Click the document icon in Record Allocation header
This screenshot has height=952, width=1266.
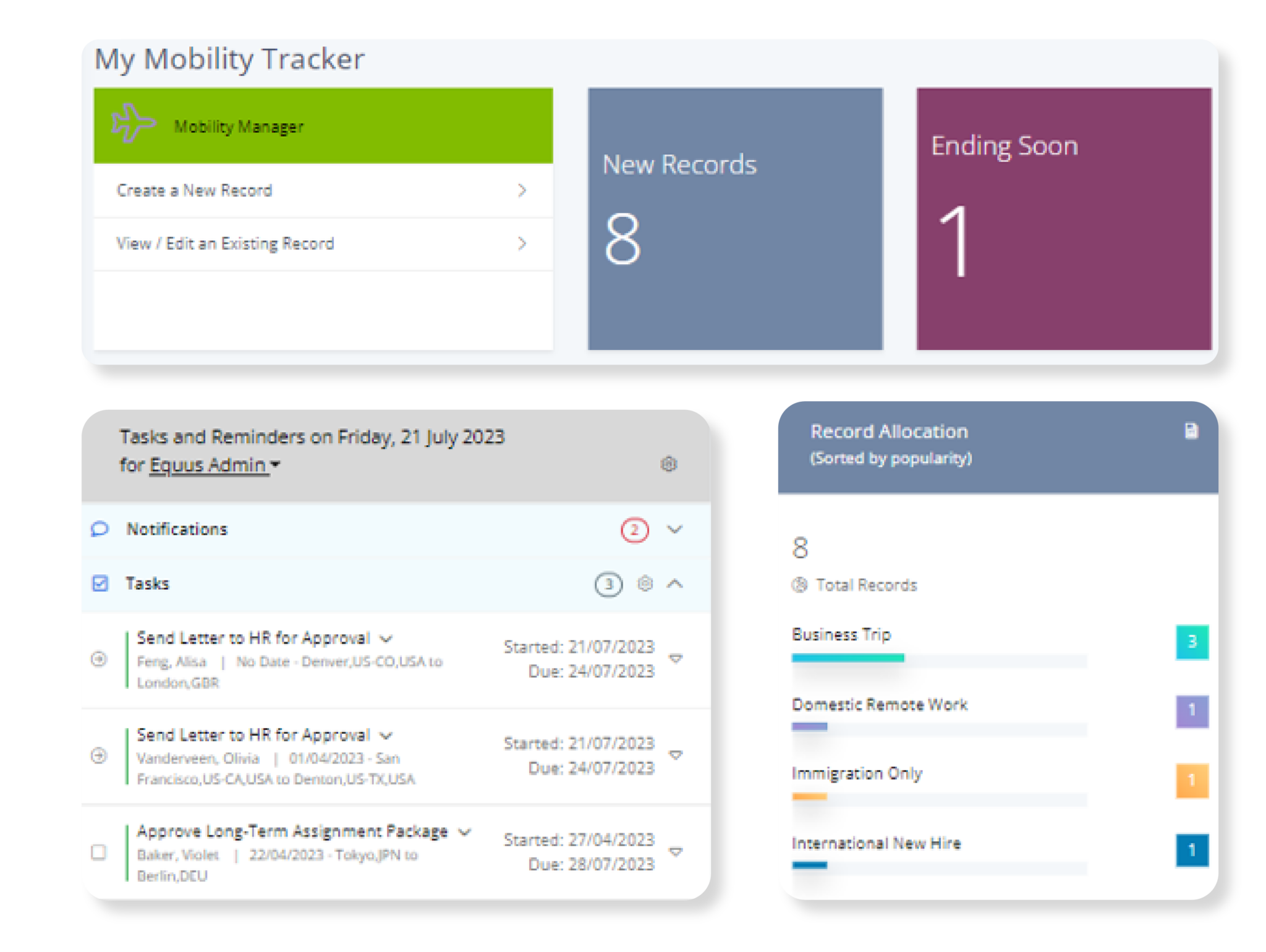coord(1192,431)
